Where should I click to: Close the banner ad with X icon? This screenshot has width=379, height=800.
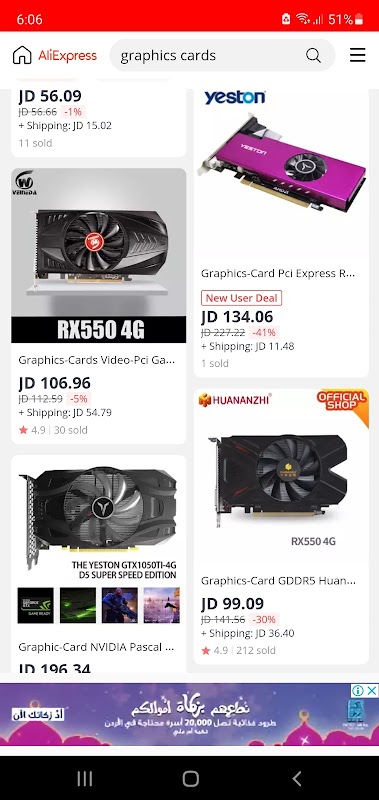[x=372, y=690]
